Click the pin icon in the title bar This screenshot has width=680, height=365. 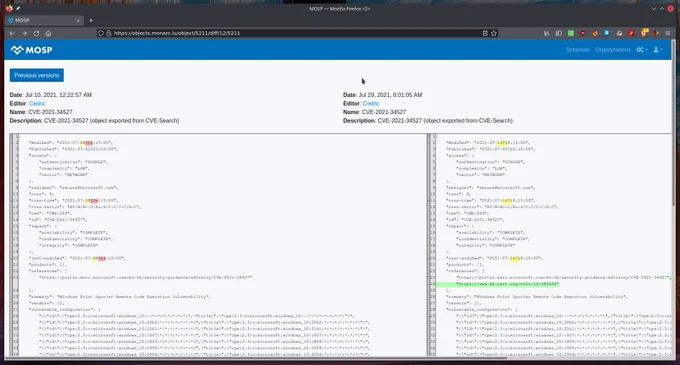click(18, 8)
